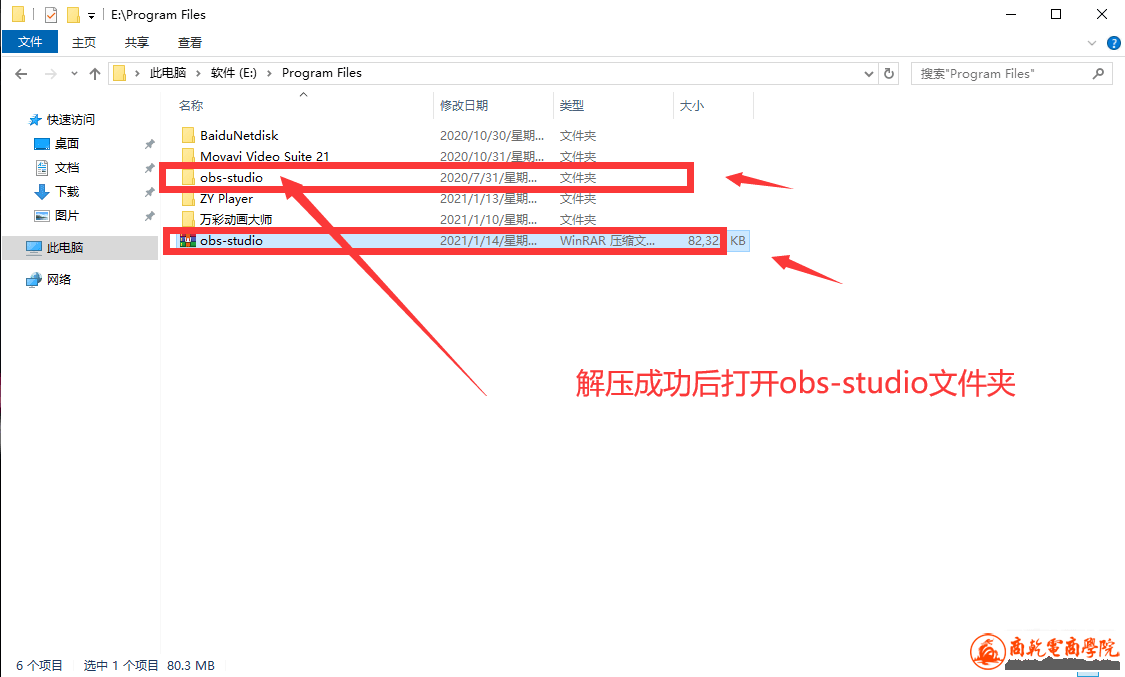Select 软件 (E:) in the address breadcrumb
This screenshot has width=1125, height=677.
coord(233,73)
